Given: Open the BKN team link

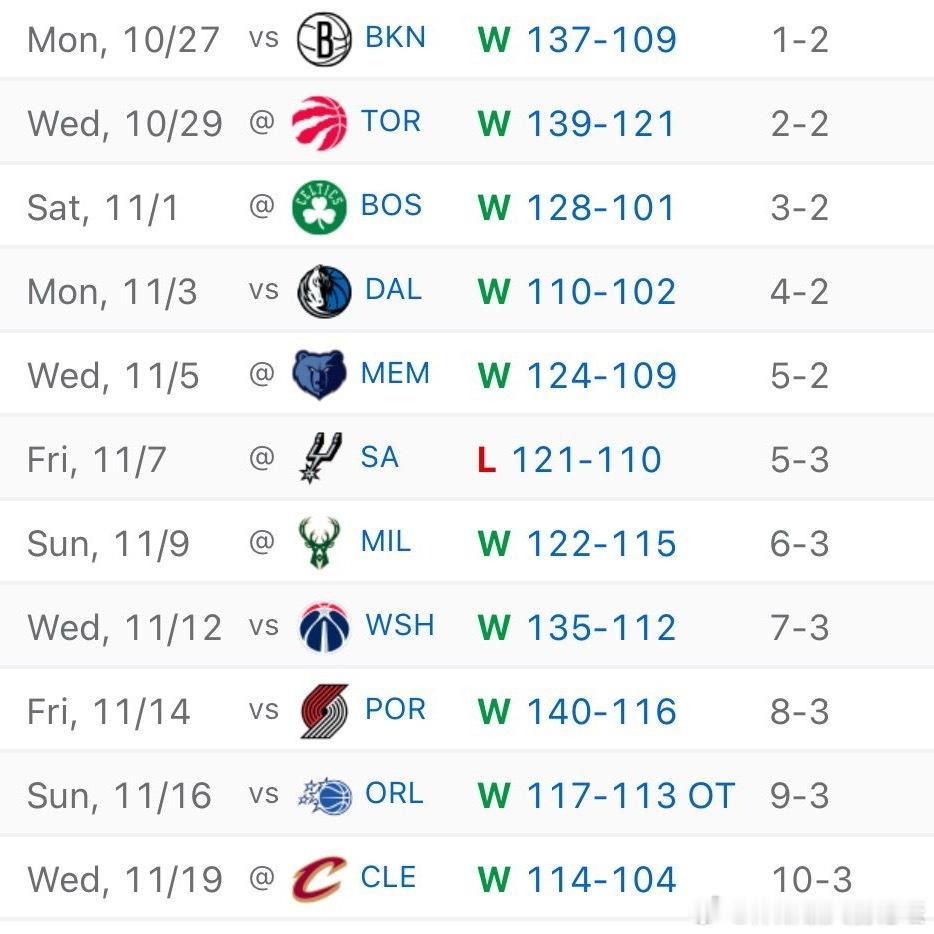Looking at the screenshot, I should pyautogui.click(x=396, y=38).
